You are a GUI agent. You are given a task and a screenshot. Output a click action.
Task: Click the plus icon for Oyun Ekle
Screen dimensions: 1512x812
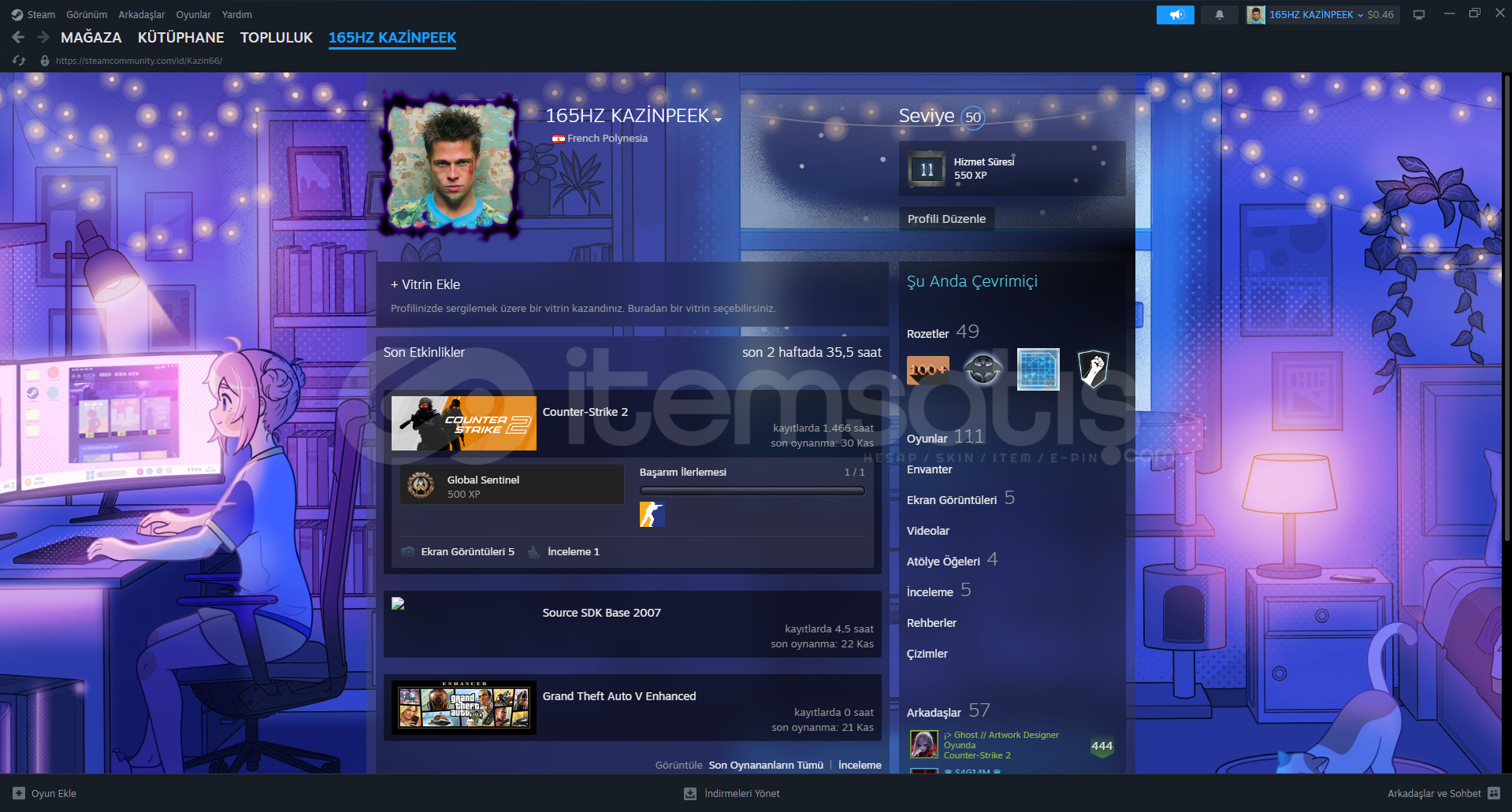pos(19,793)
